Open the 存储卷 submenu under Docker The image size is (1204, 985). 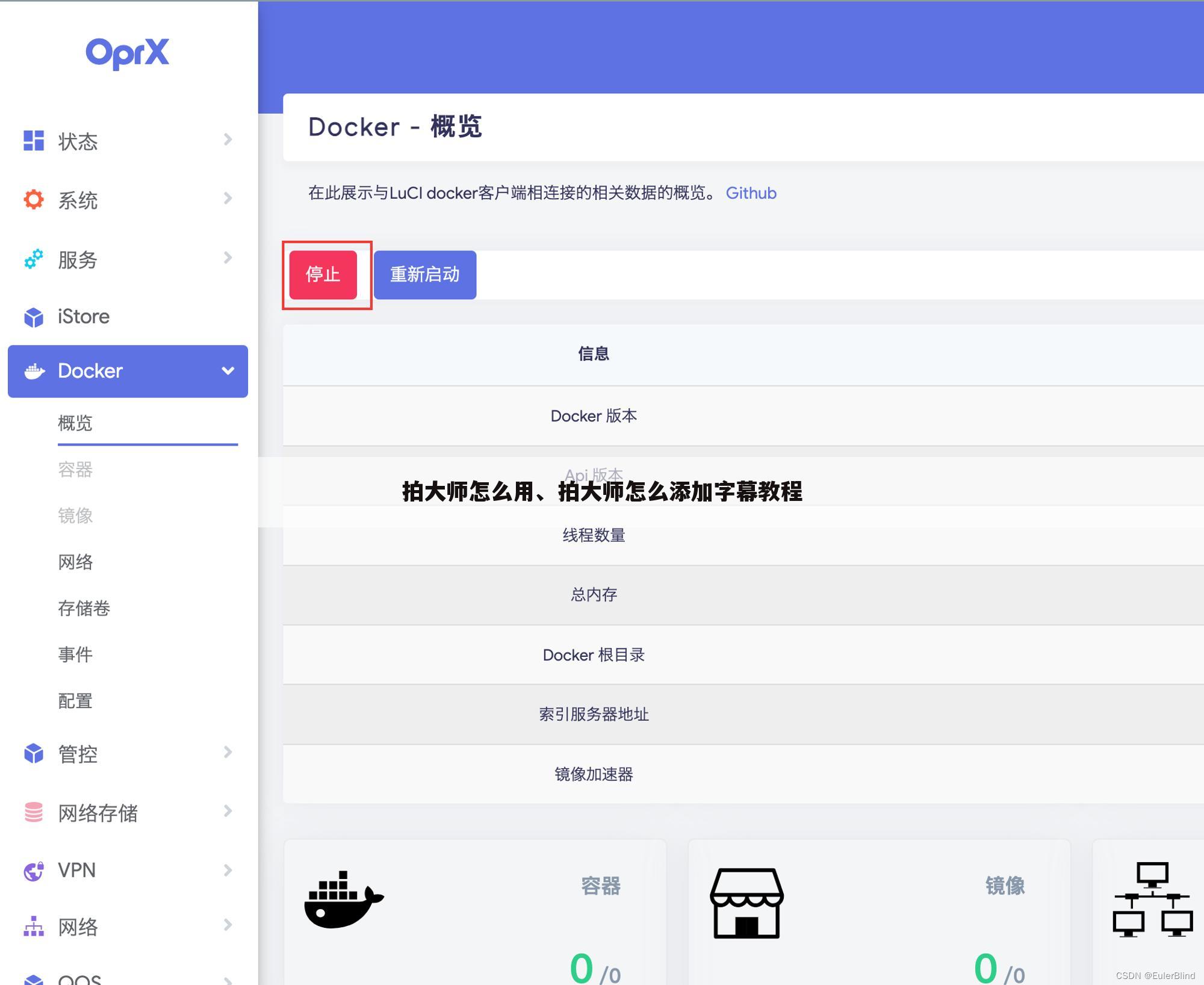(x=84, y=608)
